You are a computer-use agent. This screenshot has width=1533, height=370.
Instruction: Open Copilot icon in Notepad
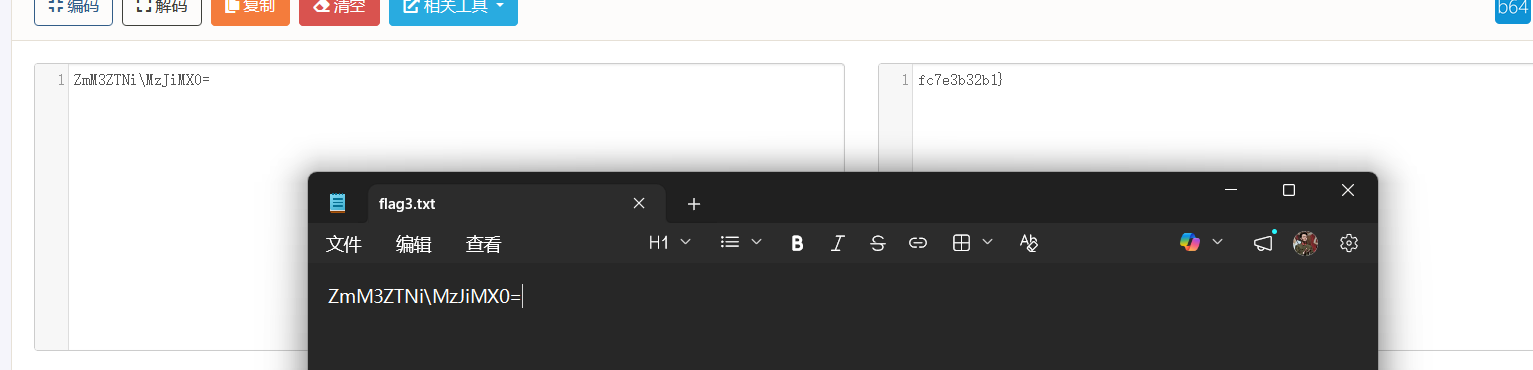[x=1189, y=242]
